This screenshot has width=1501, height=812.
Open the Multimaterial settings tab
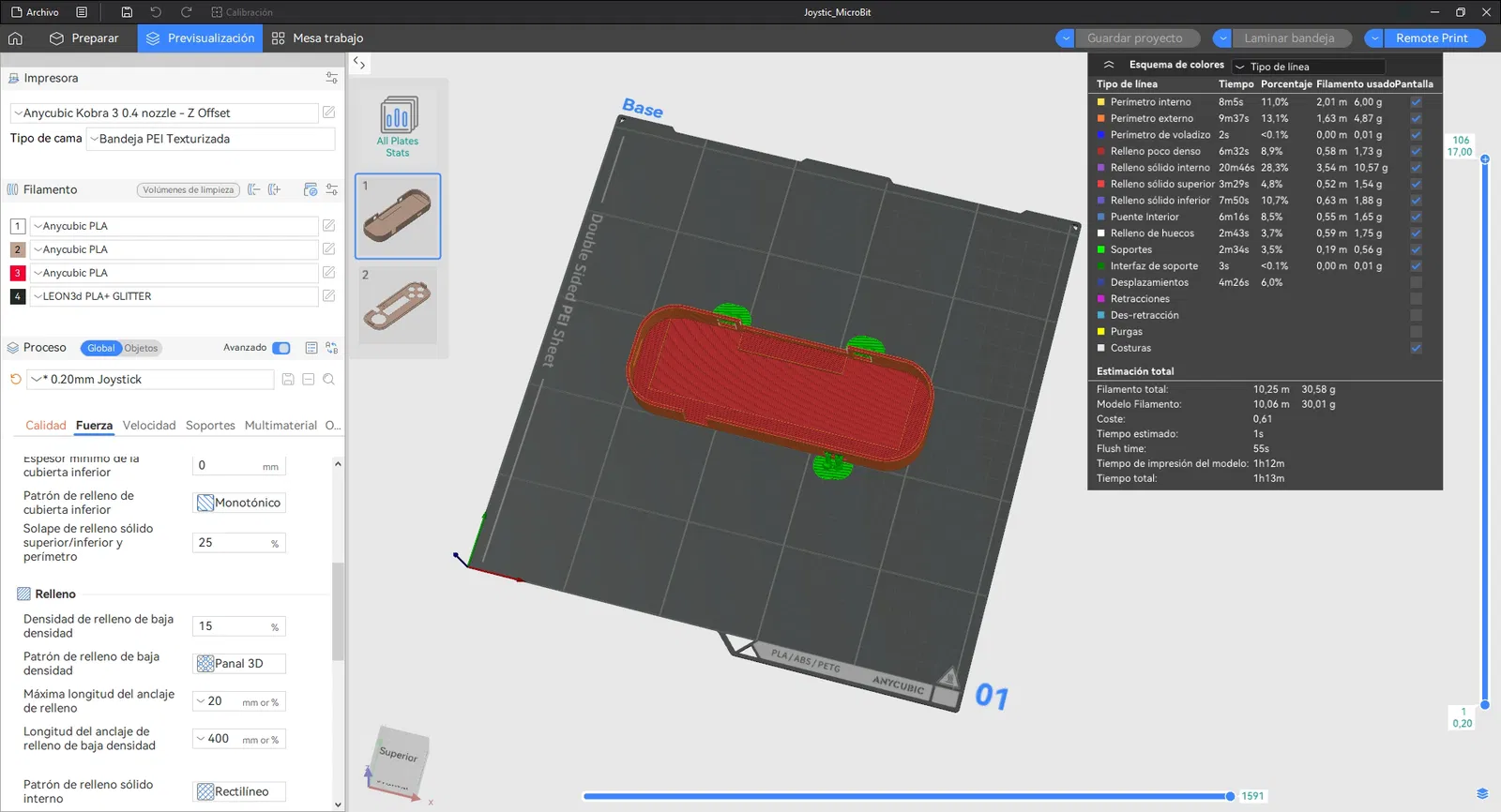(x=280, y=426)
